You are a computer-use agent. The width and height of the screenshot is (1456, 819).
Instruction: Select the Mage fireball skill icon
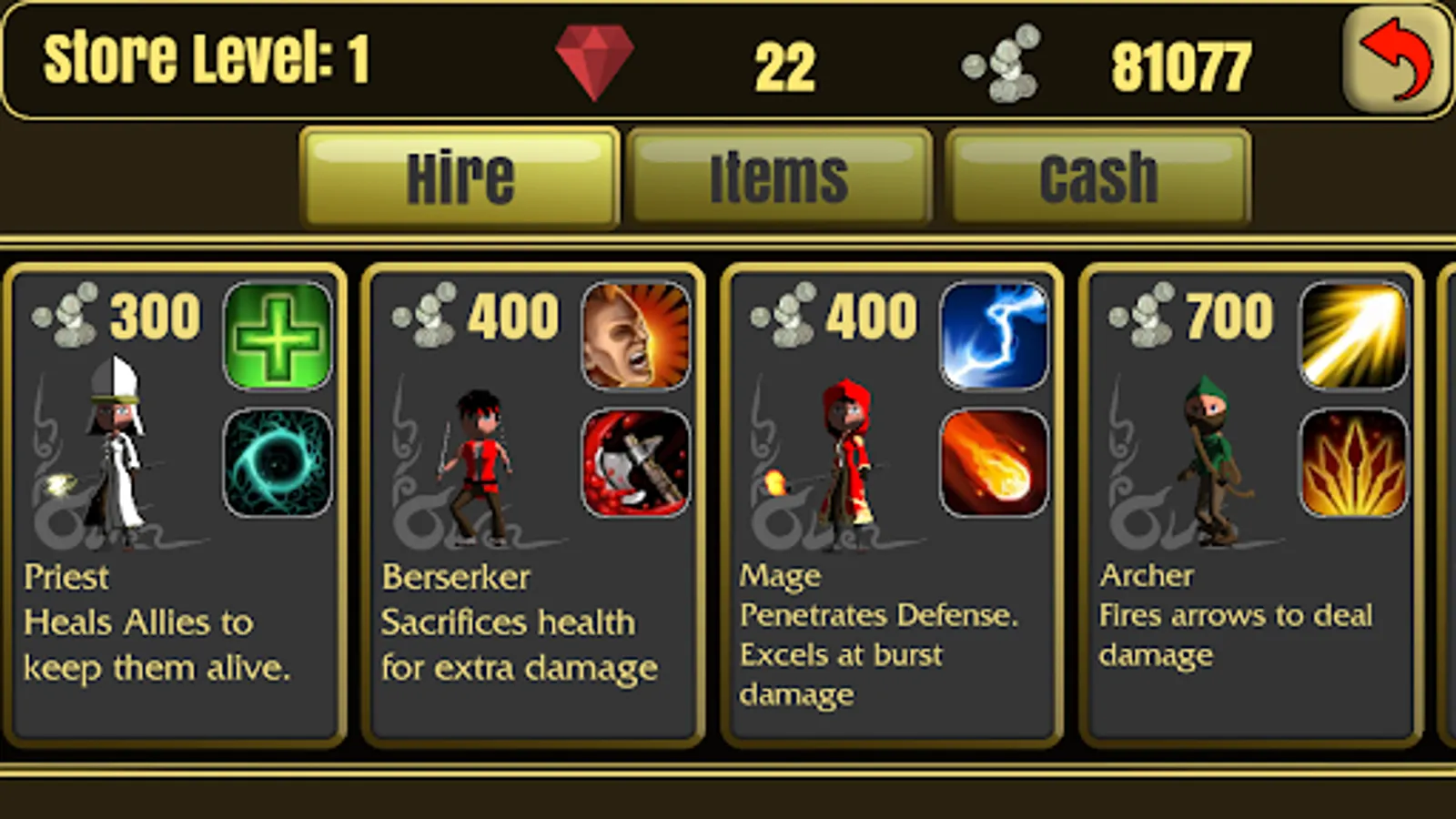[x=995, y=462]
